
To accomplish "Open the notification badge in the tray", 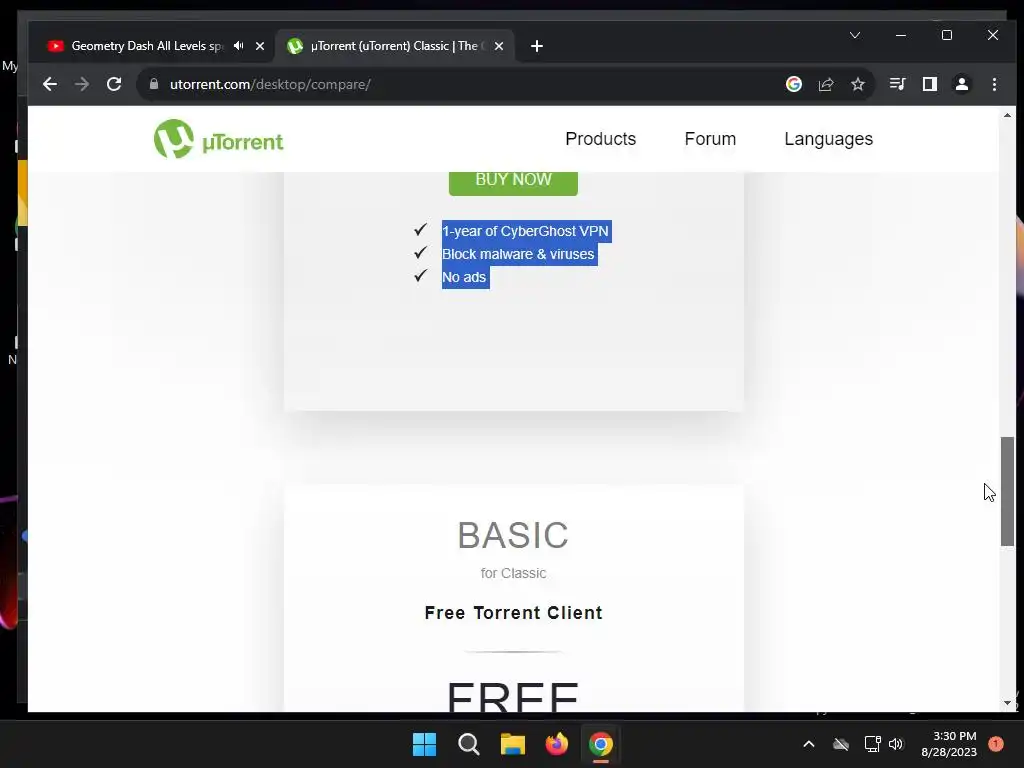I will [995, 744].
